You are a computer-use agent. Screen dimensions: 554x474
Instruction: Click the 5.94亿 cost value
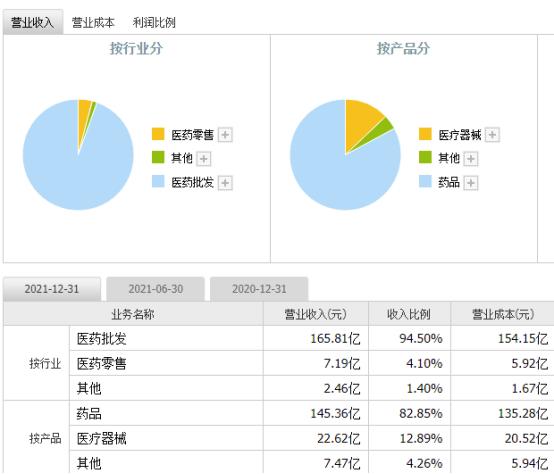coord(530,463)
